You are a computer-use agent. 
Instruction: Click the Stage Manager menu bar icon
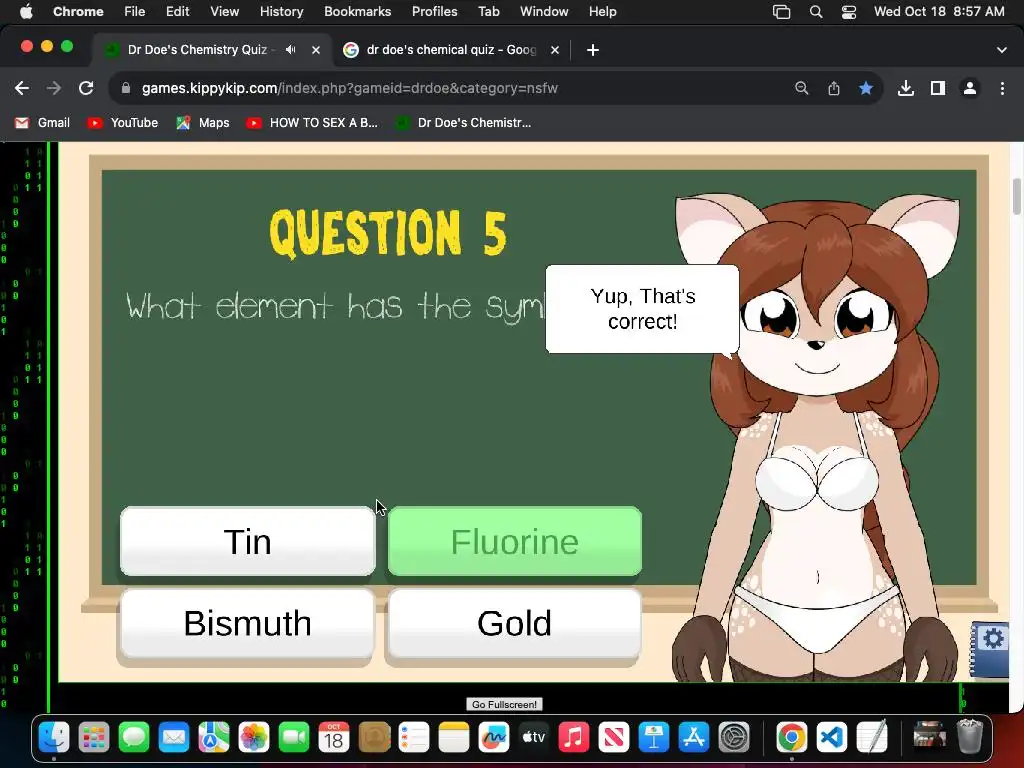point(782,12)
